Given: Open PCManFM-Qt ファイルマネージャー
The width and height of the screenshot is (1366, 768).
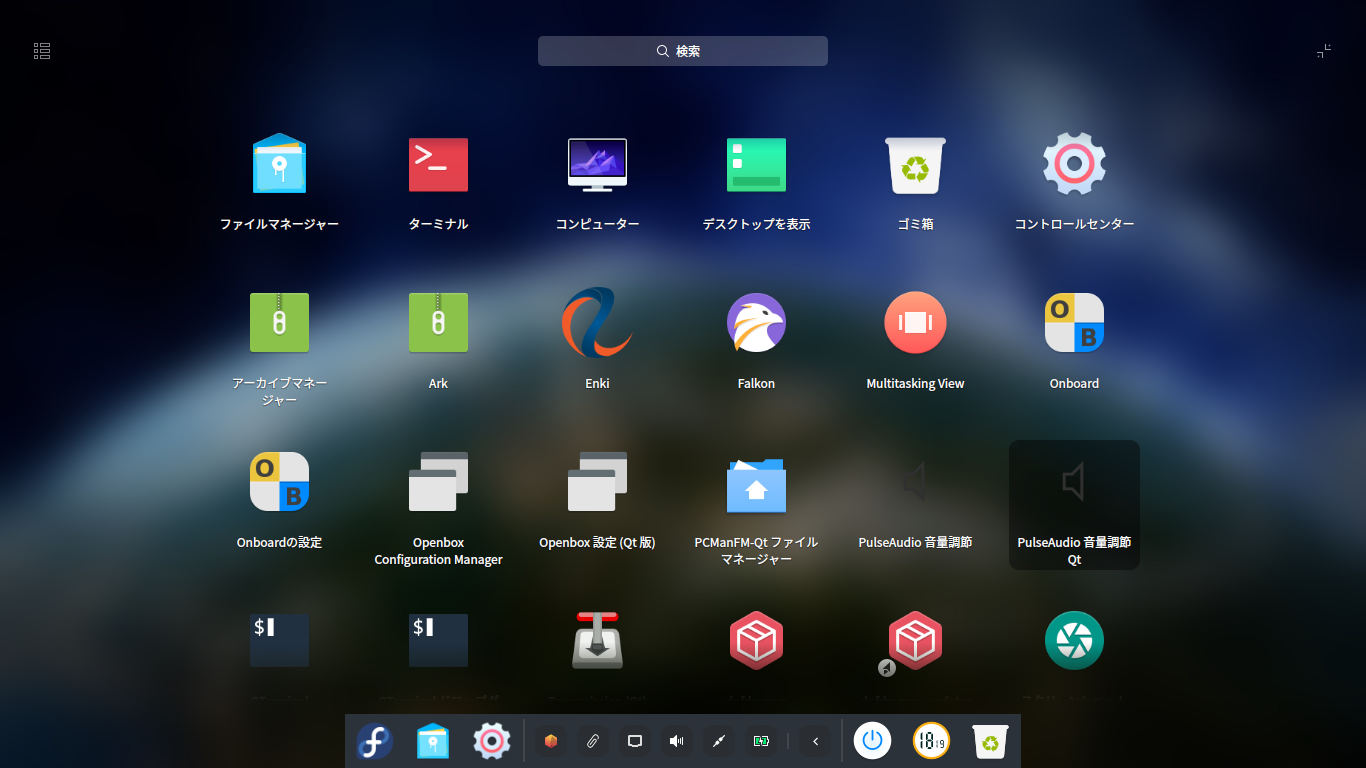Looking at the screenshot, I should (x=756, y=484).
